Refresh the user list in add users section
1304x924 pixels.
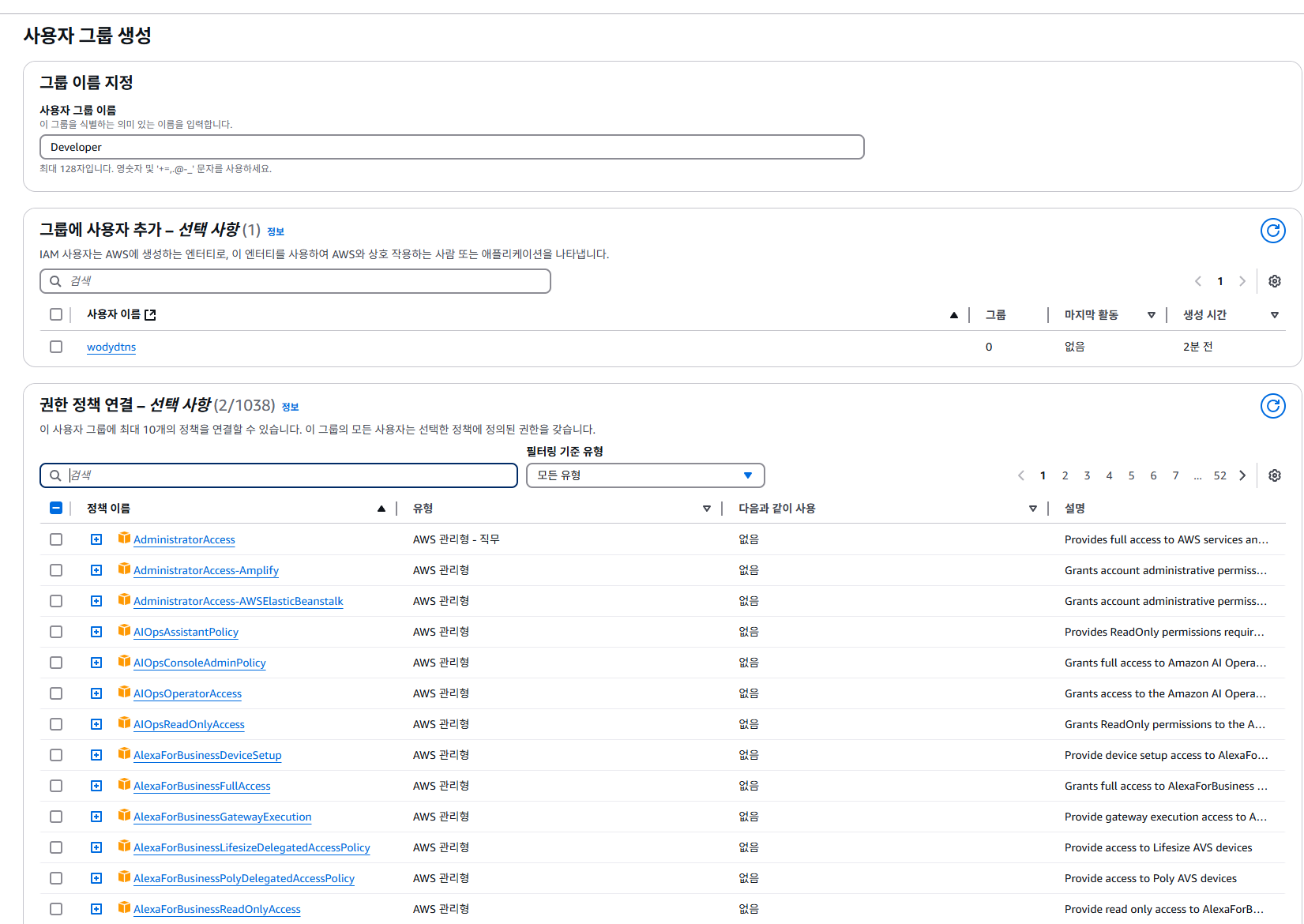(x=1272, y=231)
